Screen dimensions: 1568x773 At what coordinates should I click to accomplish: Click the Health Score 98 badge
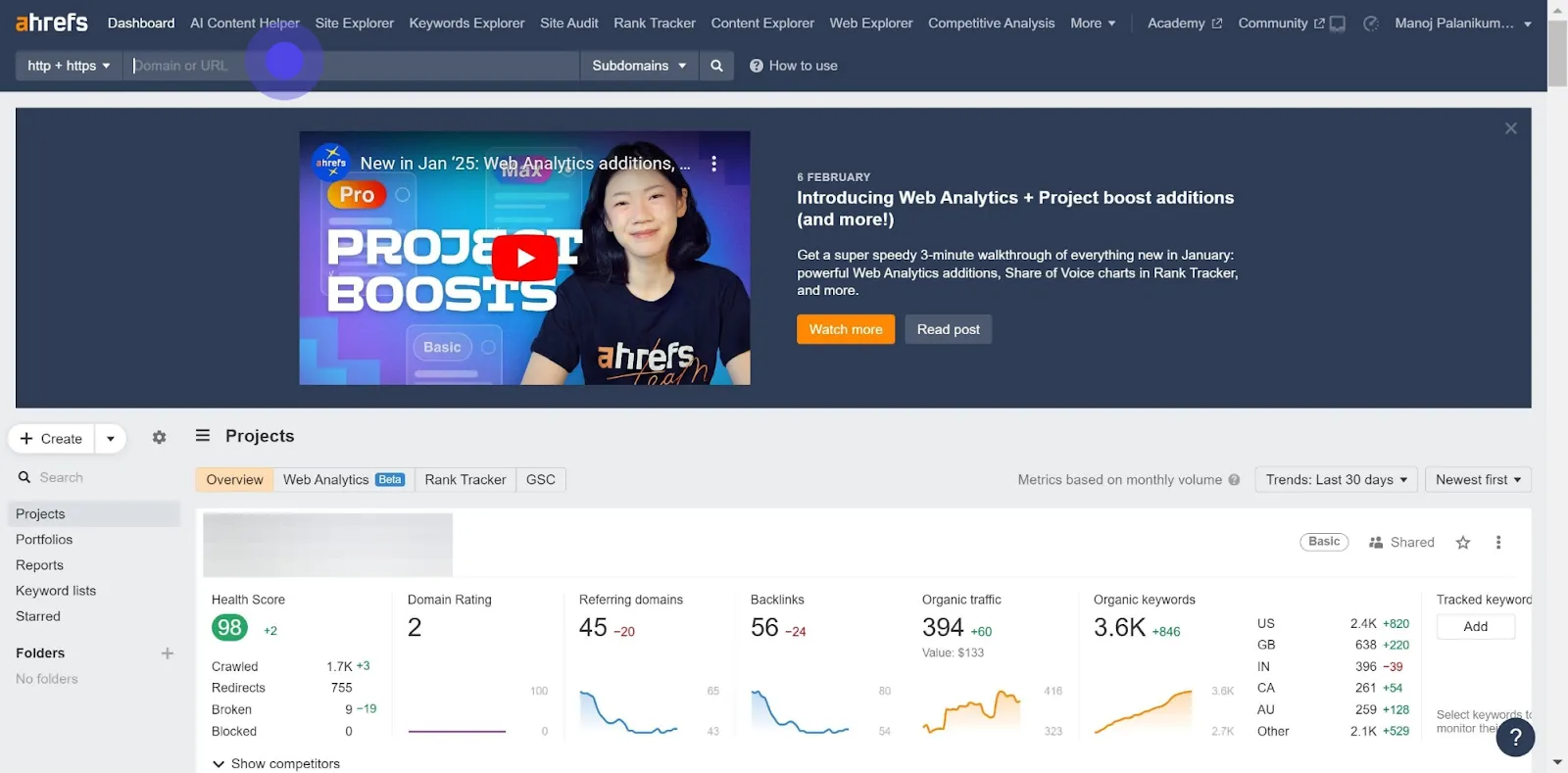click(x=229, y=628)
